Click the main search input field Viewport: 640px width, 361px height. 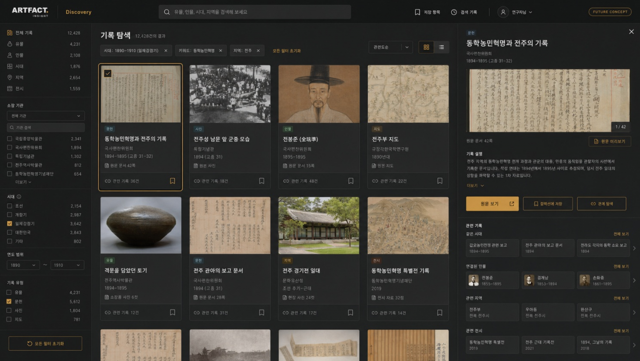pyautogui.click(x=255, y=12)
